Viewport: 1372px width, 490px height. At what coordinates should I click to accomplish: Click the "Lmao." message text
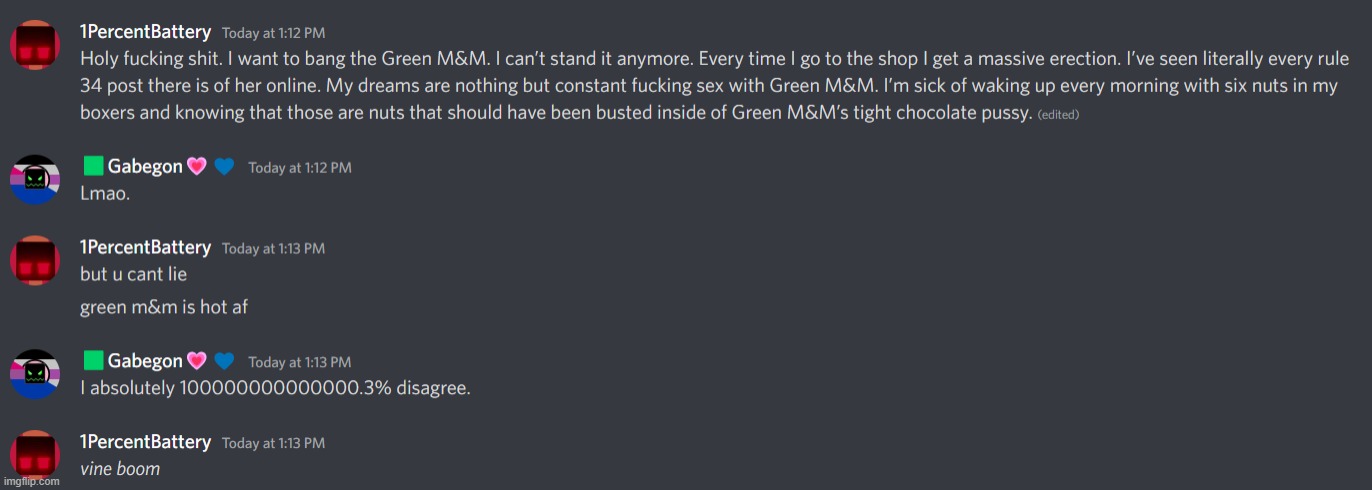tap(105, 193)
